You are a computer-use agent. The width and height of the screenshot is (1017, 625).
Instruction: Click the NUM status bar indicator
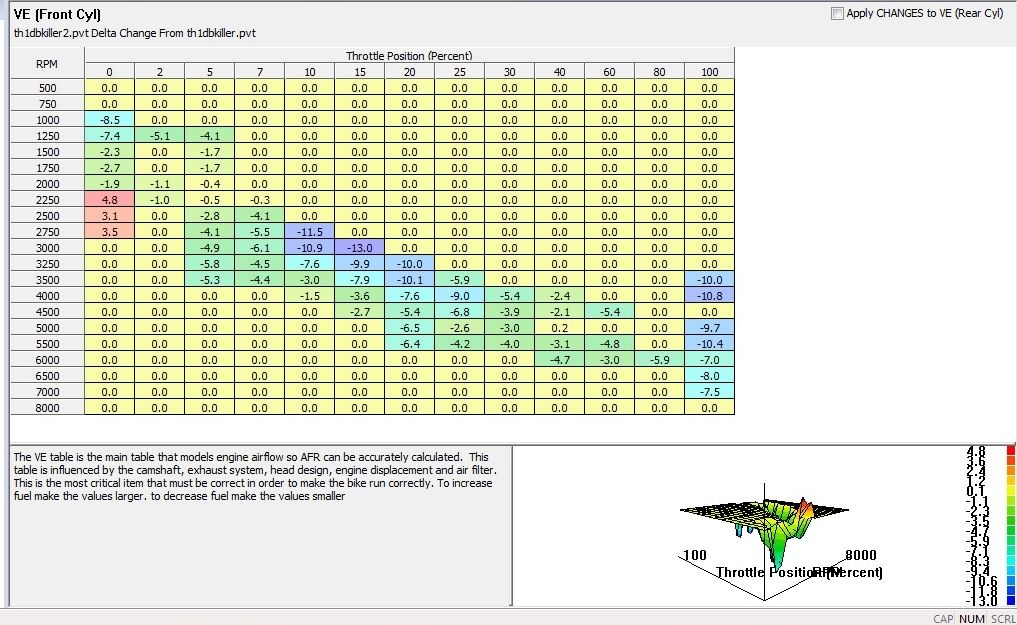point(972,619)
